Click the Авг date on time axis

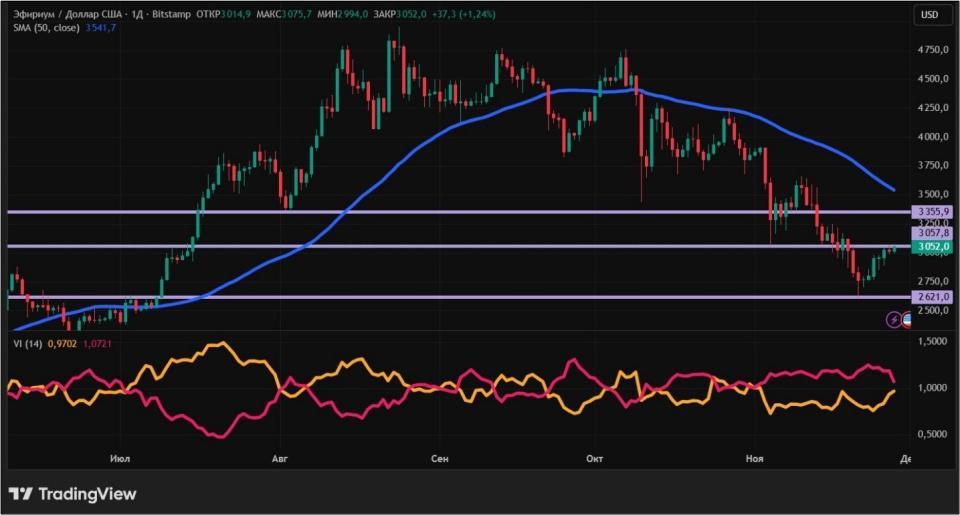click(x=280, y=459)
